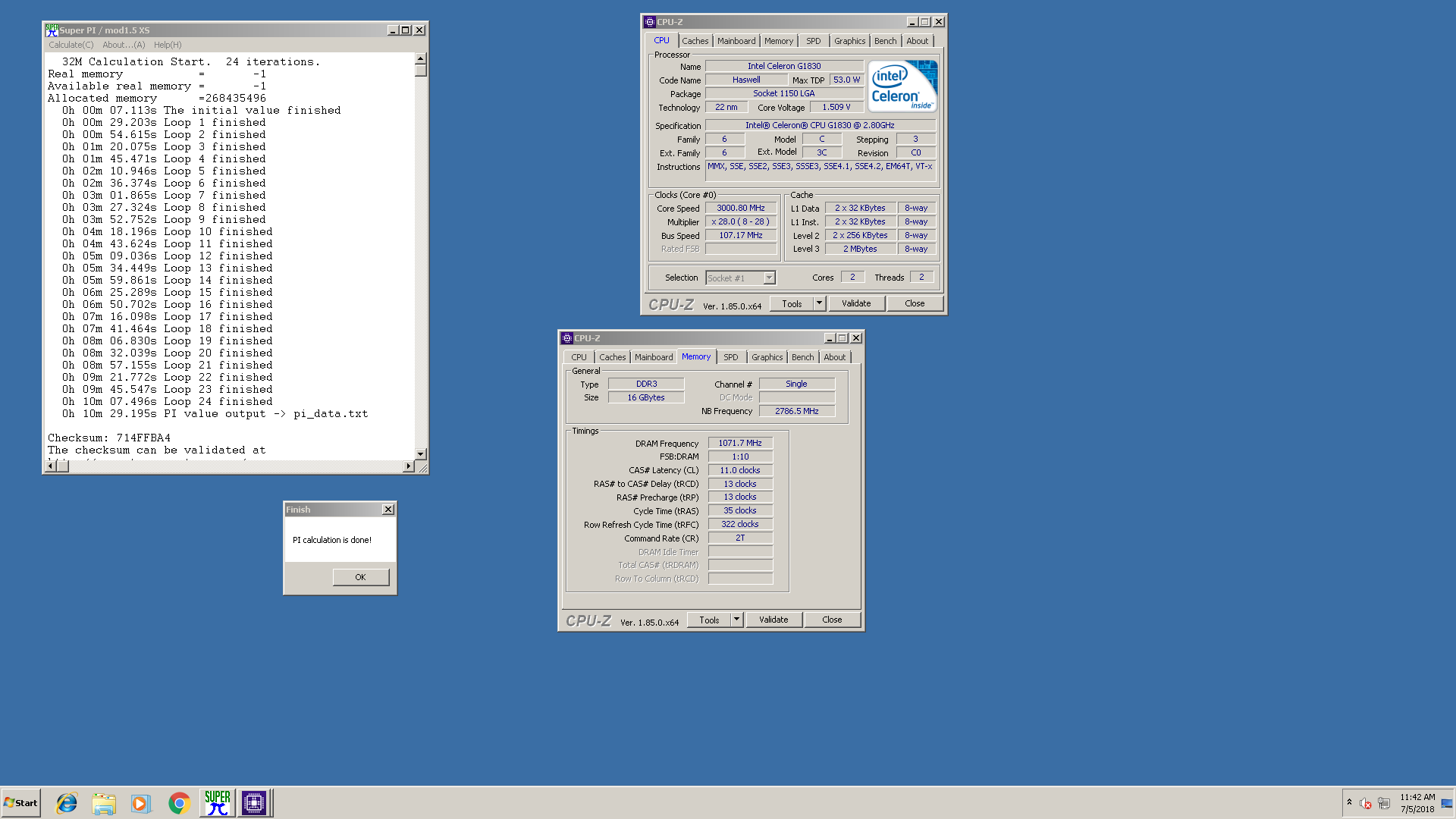The height and width of the screenshot is (819, 1456).
Task: Click the Code Name value Haswell
Action: [x=746, y=80]
